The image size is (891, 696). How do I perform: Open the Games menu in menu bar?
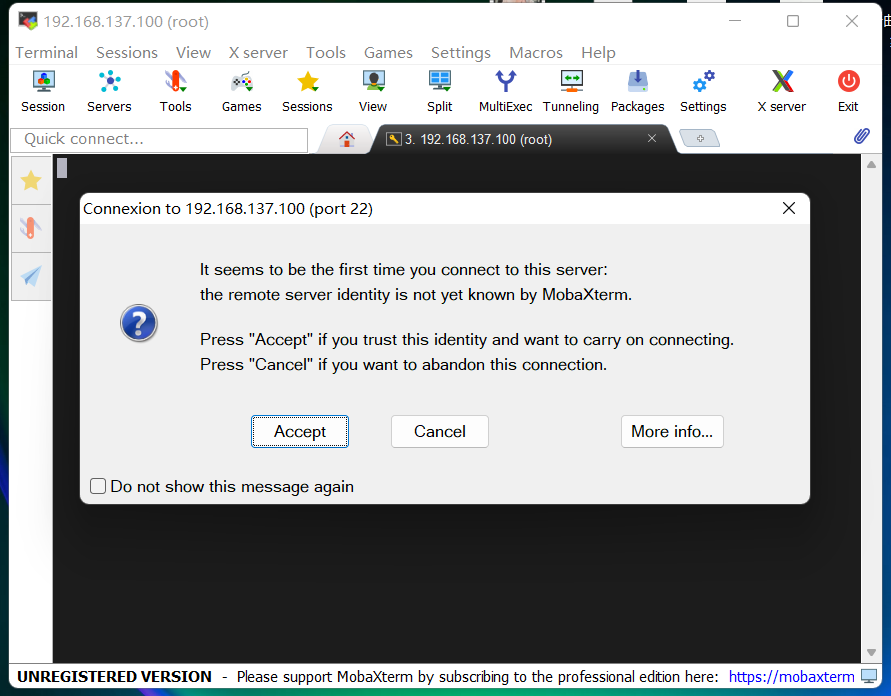[x=389, y=53]
